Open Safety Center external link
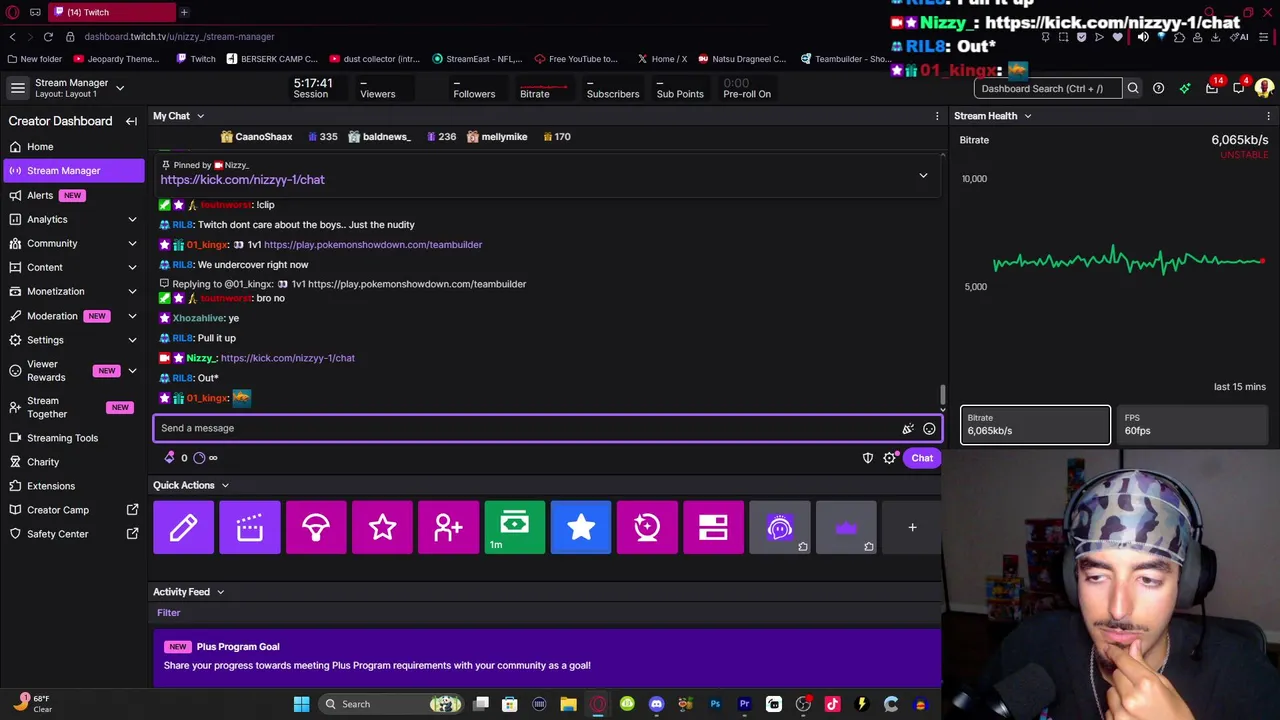 click(74, 534)
